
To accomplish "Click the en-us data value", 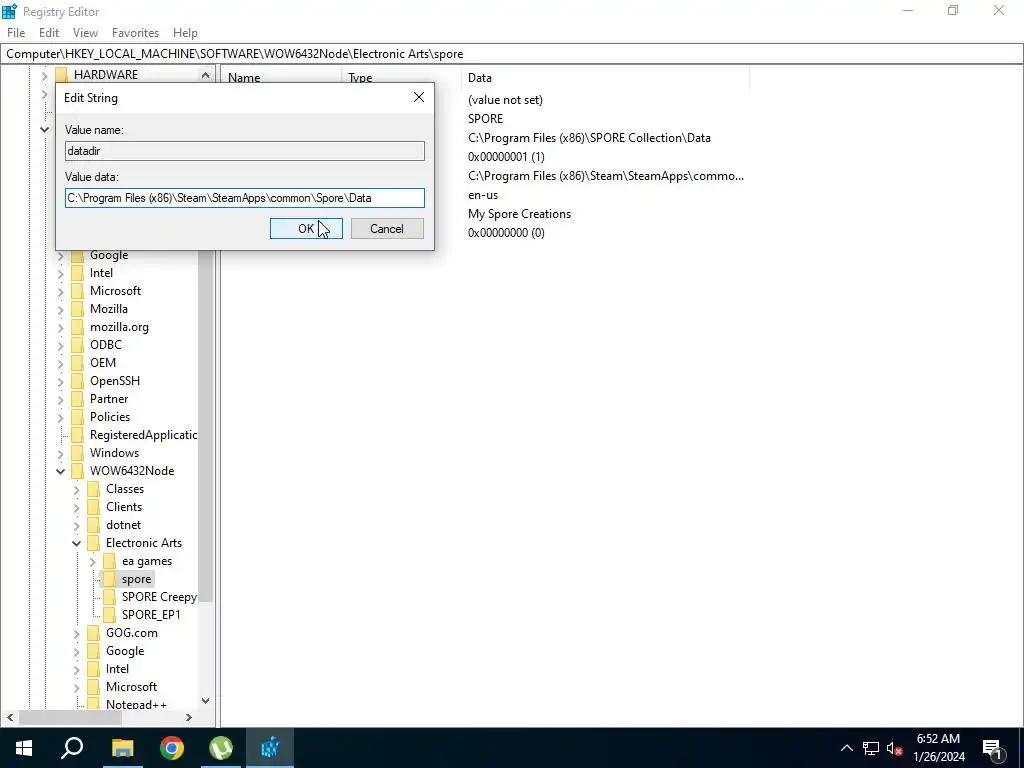I will coord(483,195).
